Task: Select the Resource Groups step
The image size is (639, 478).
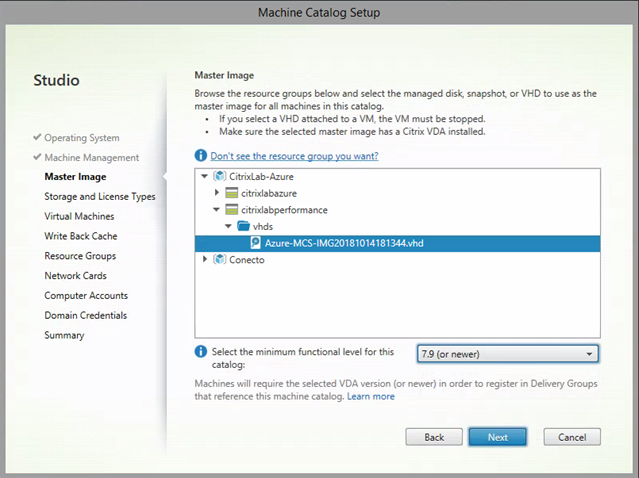Action: 80,256
